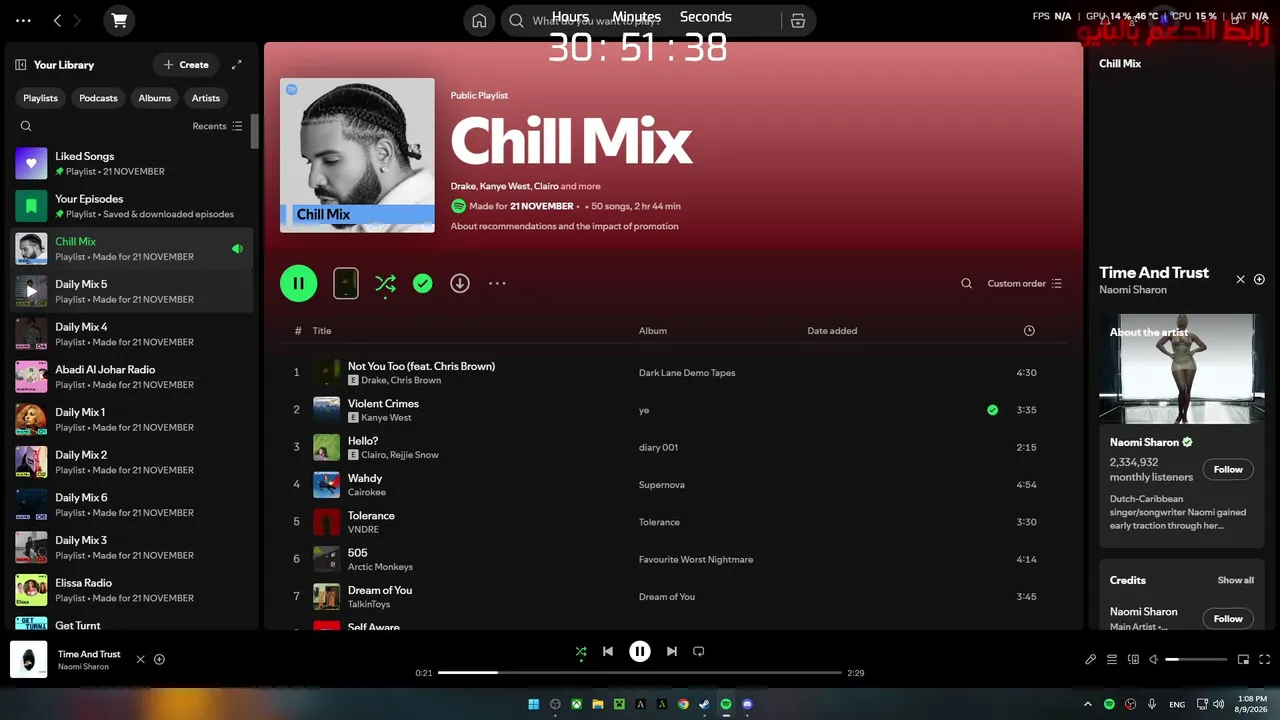Toggle repeat in the bottom player
This screenshot has width=1280, height=720.
click(699, 651)
